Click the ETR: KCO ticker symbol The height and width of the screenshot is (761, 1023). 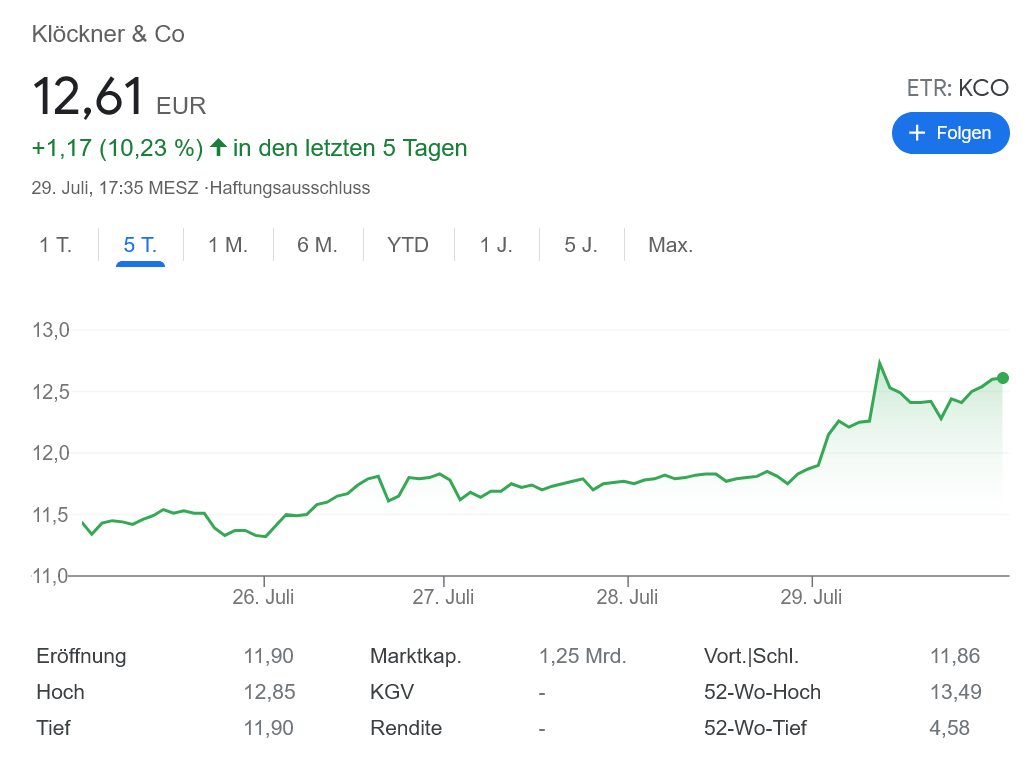point(957,88)
